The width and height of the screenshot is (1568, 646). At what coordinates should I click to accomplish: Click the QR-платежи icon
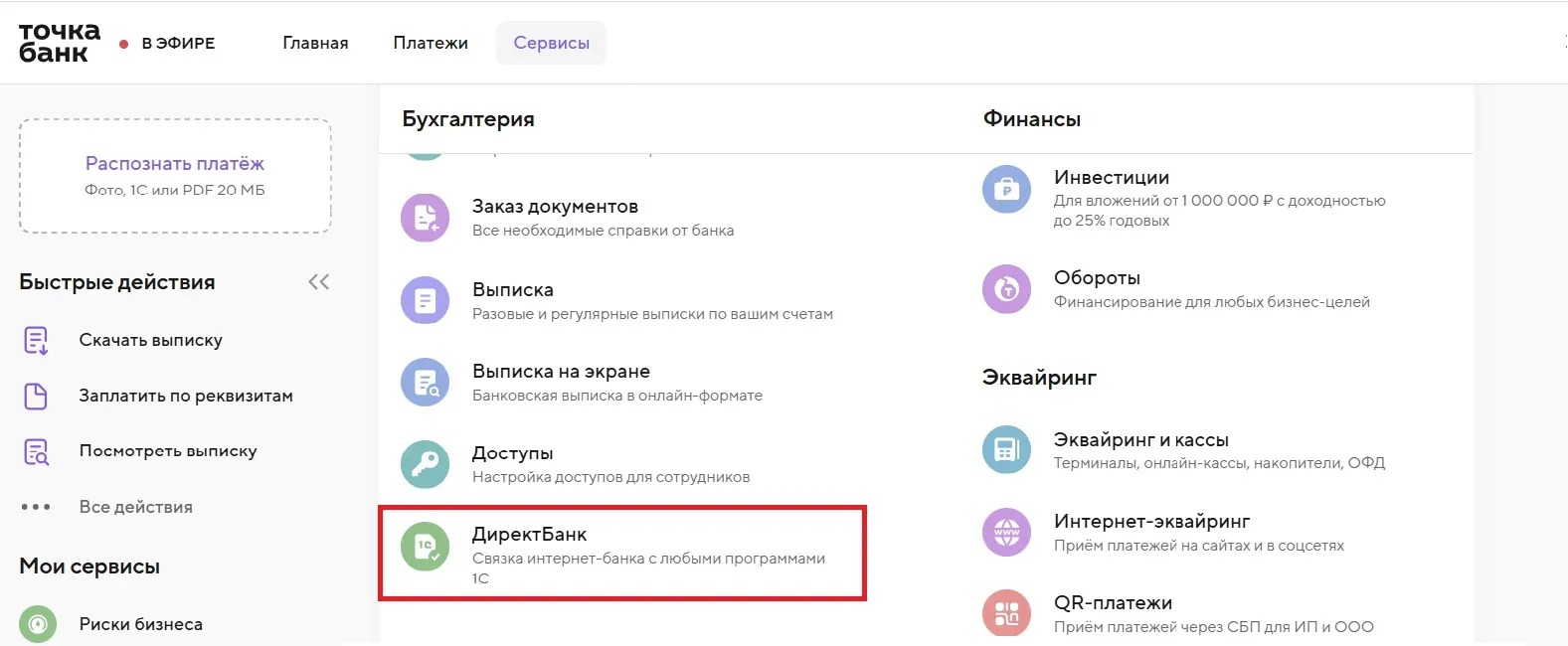click(1006, 613)
